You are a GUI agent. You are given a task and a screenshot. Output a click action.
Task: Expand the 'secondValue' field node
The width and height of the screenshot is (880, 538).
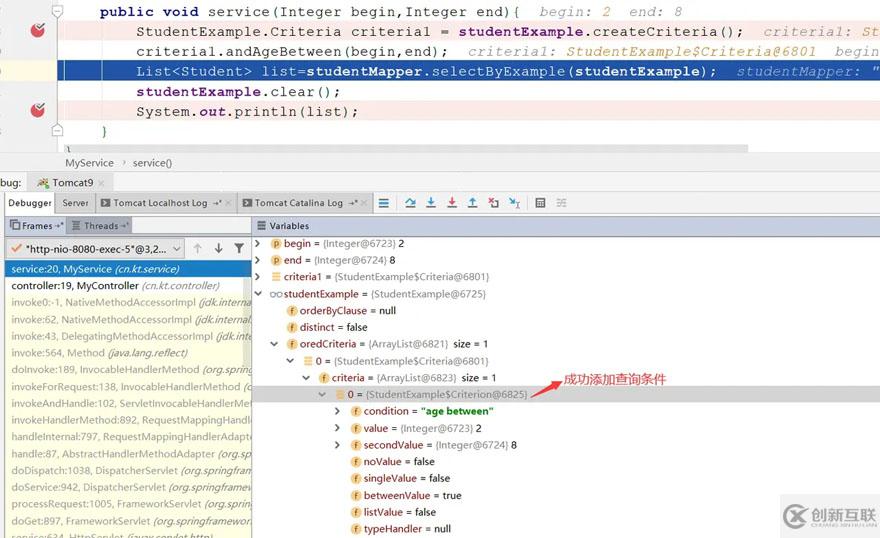pyautogui.click(x=337, y=445)
